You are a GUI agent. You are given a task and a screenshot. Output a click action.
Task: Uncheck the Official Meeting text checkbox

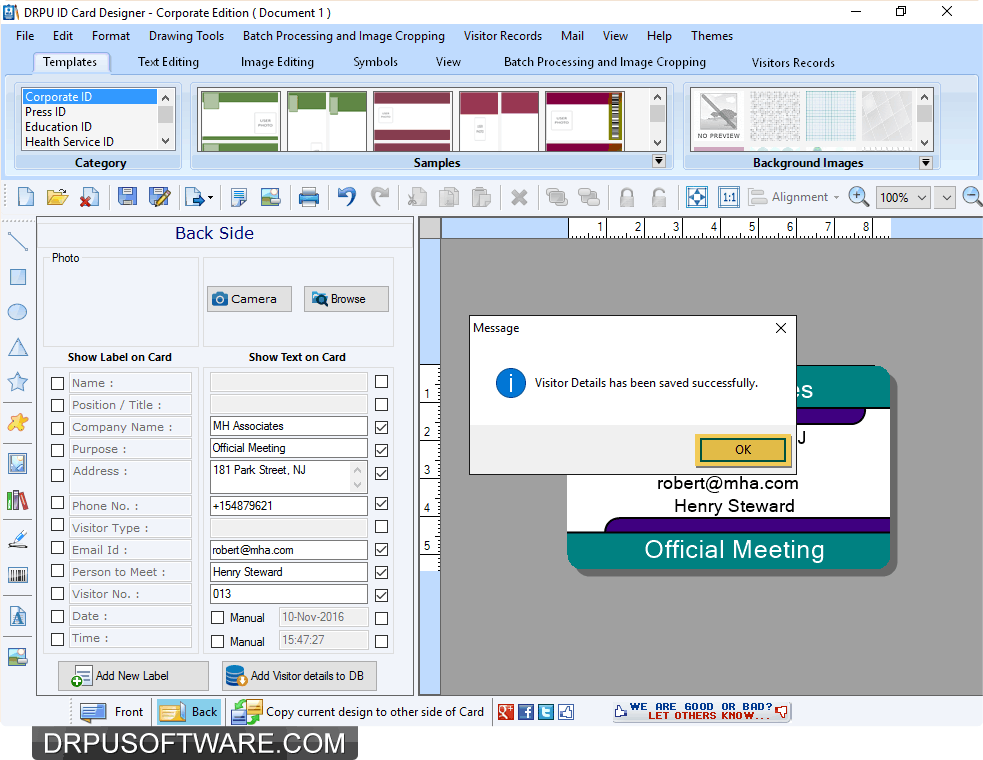click(x=381, y=449)
